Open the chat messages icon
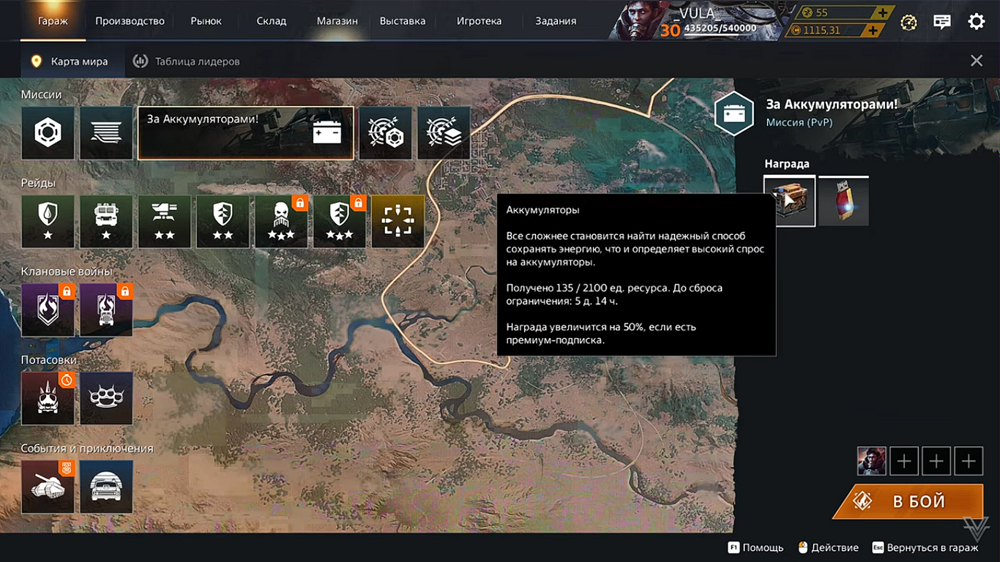The image size is (1000, 562). (x=942, y=22)
